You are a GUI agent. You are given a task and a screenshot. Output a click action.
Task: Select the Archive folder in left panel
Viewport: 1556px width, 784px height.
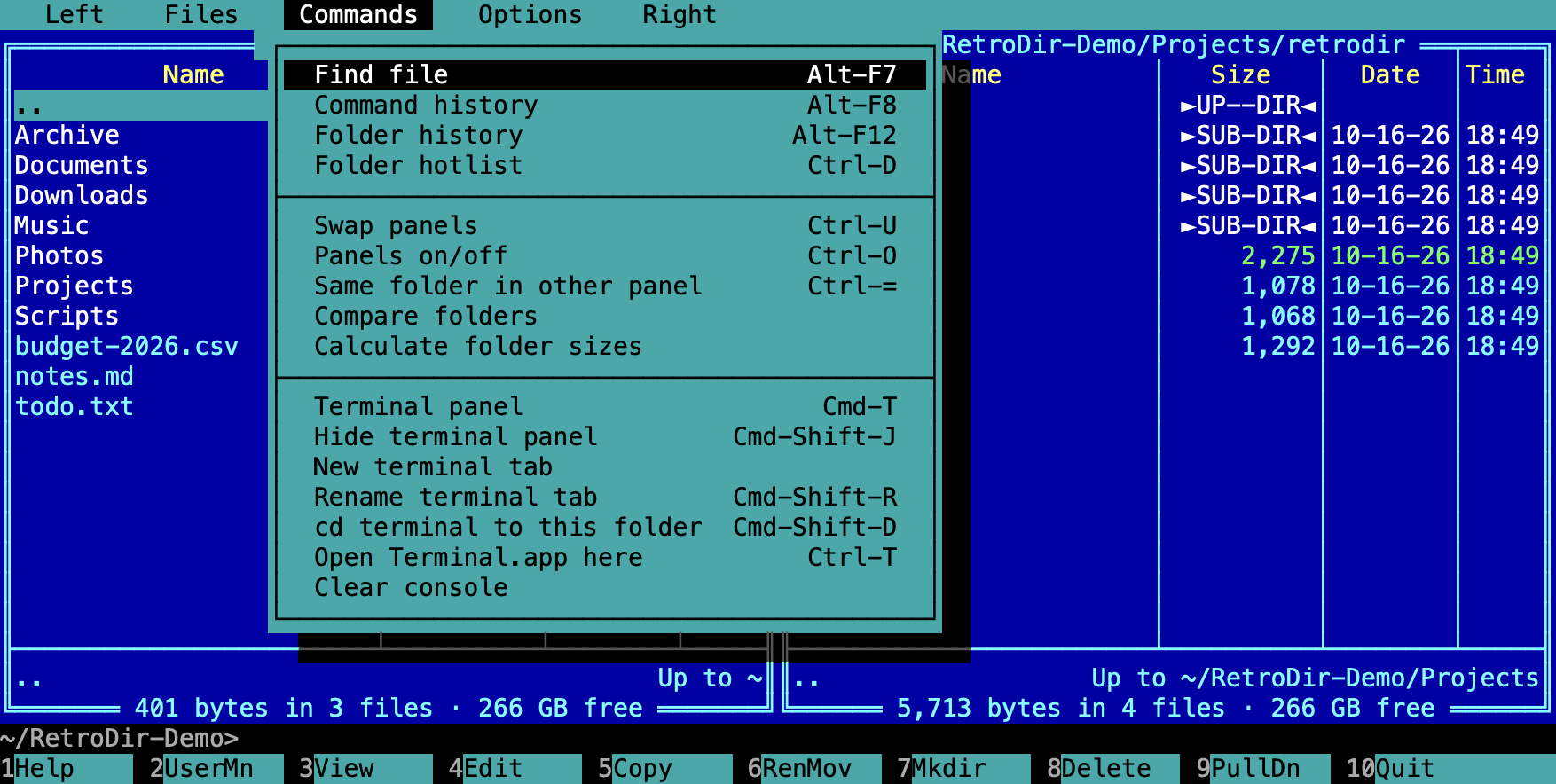pos(141,136)
